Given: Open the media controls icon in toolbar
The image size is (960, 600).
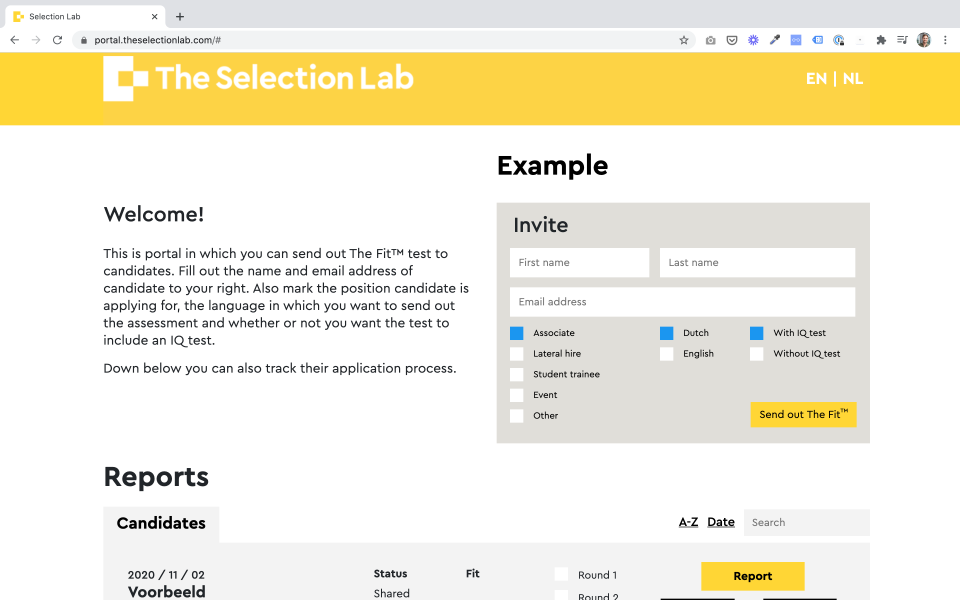Looking at the screenshot, I should (900, 40).
